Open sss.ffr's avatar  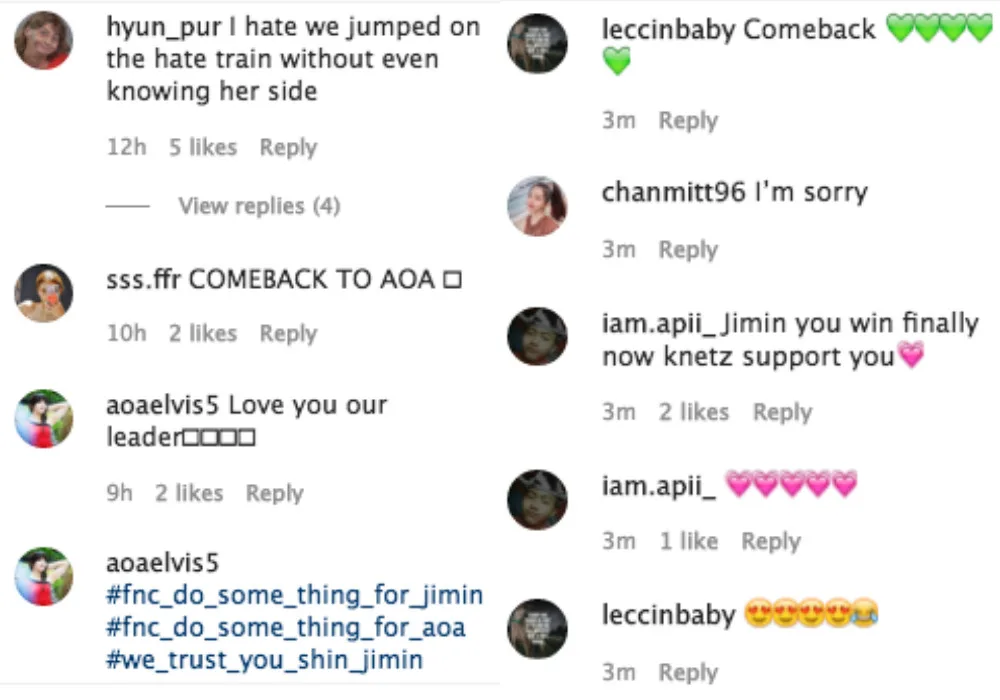pos(43,293)
